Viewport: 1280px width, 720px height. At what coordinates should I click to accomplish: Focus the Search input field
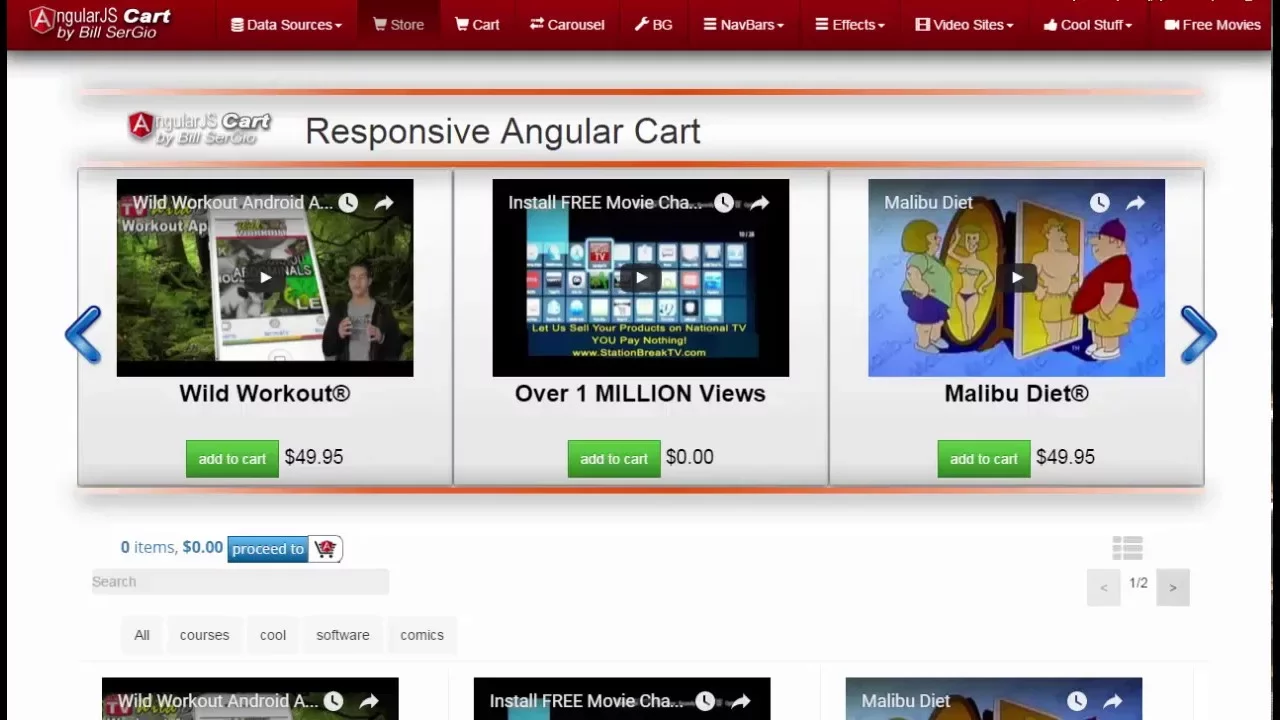pos(240,582)
